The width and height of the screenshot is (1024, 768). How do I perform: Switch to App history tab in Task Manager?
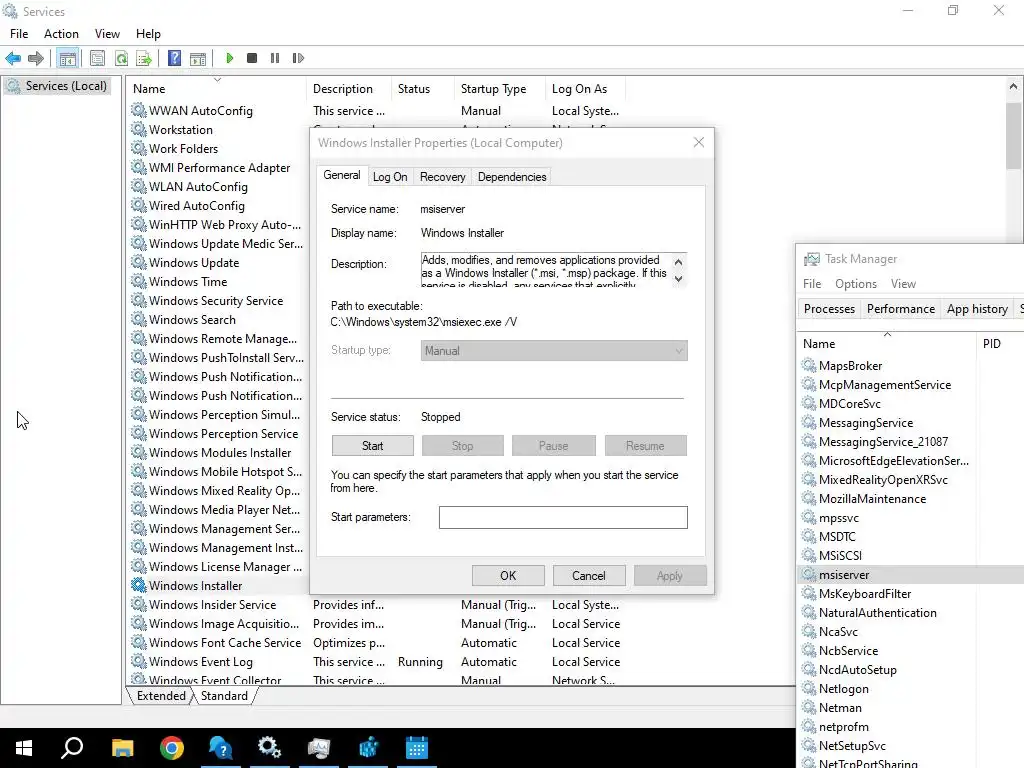click(x=977, y=309)
